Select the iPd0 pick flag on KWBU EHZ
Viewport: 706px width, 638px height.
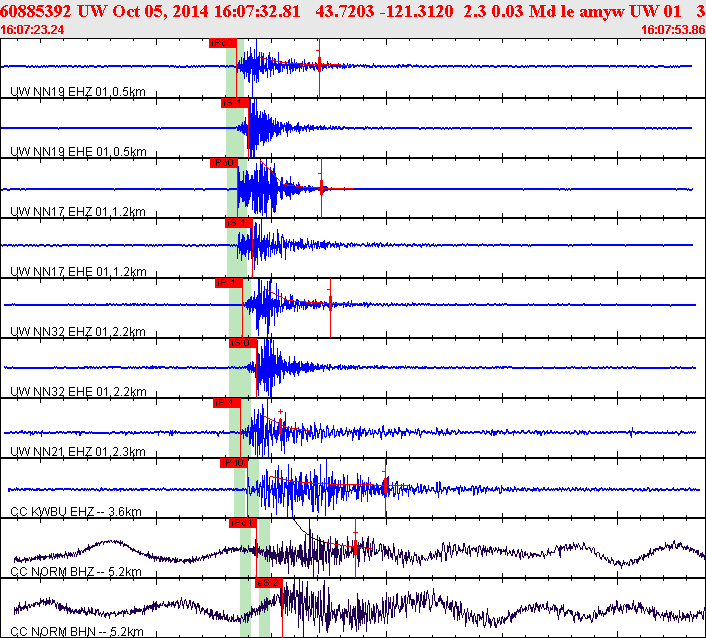tap(233, 463)
